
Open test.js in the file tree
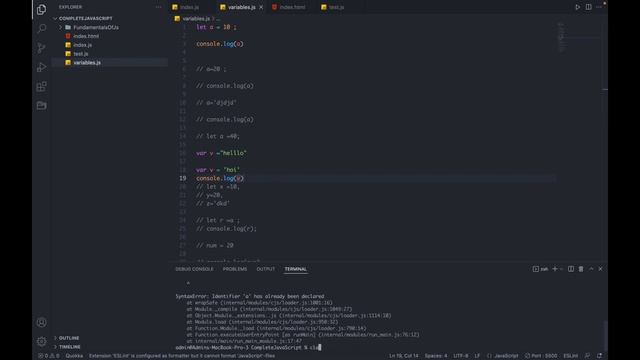[x=81, y=53]
